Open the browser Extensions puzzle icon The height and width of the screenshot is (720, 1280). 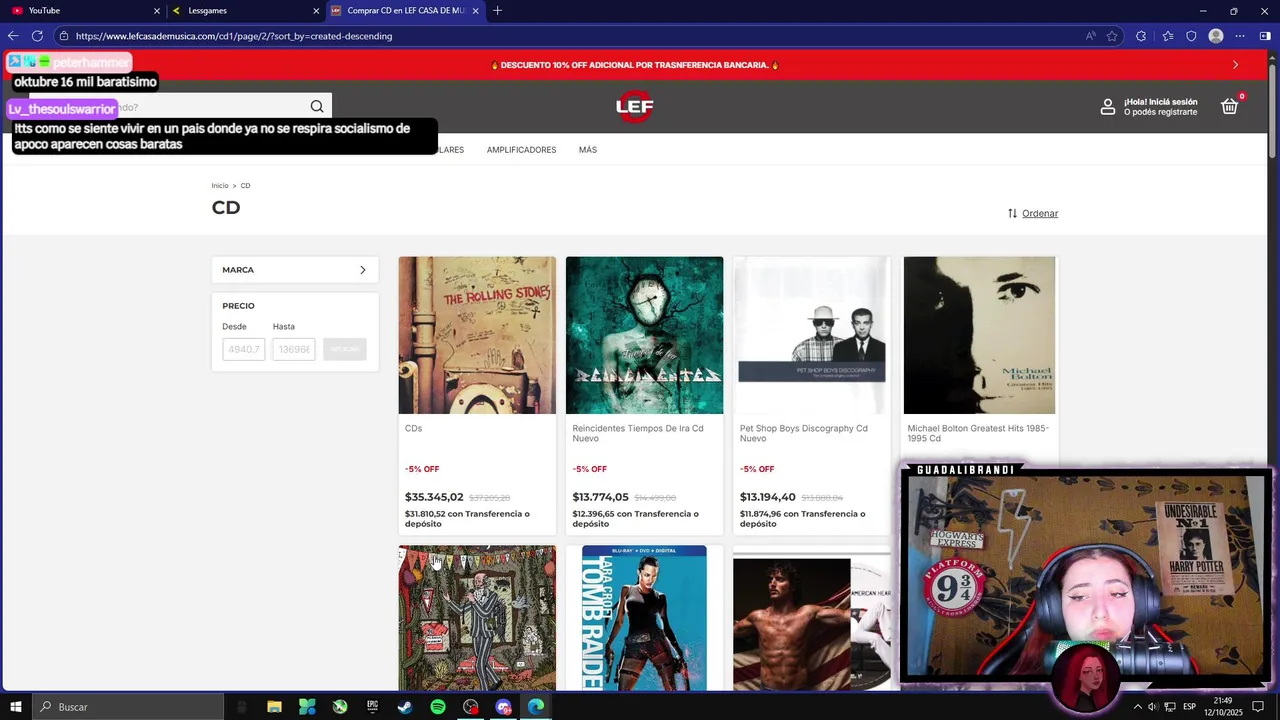(1141, 36)
